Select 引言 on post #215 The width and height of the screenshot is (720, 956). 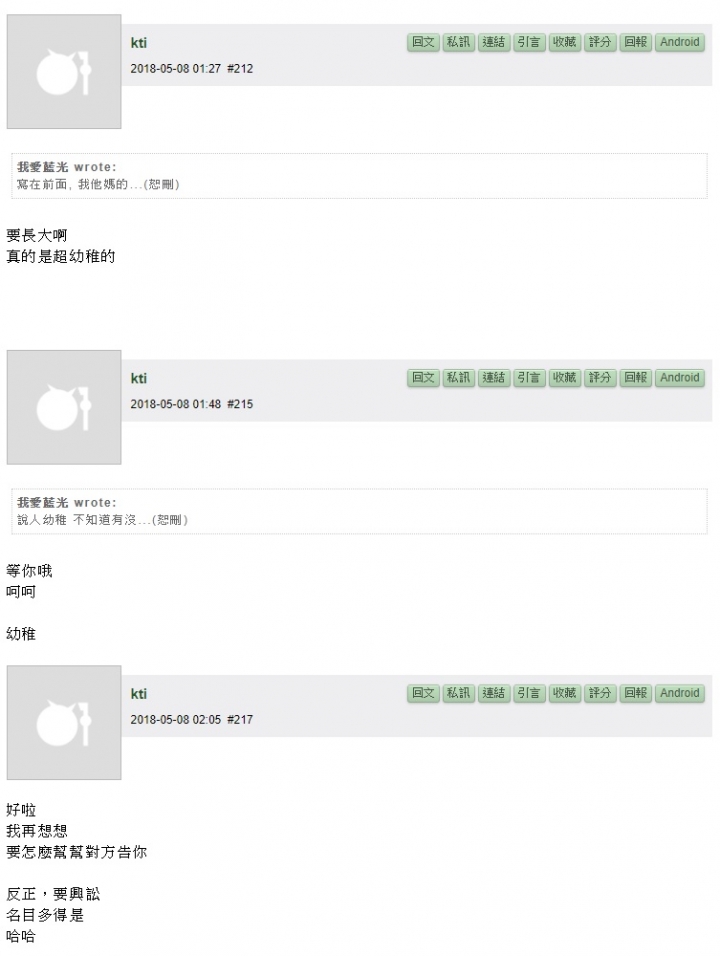tap(529, 377)
